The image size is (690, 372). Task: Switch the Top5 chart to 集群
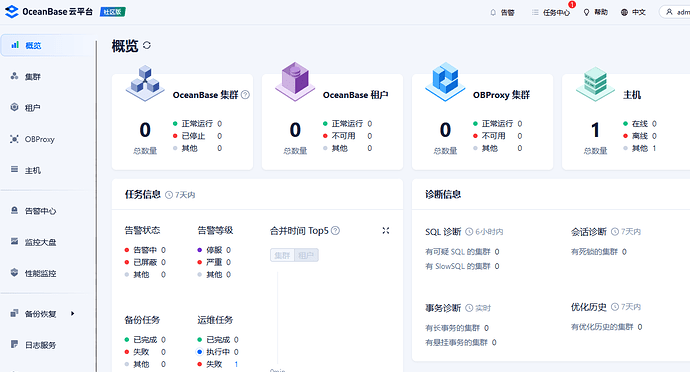[x=282, y=255]
